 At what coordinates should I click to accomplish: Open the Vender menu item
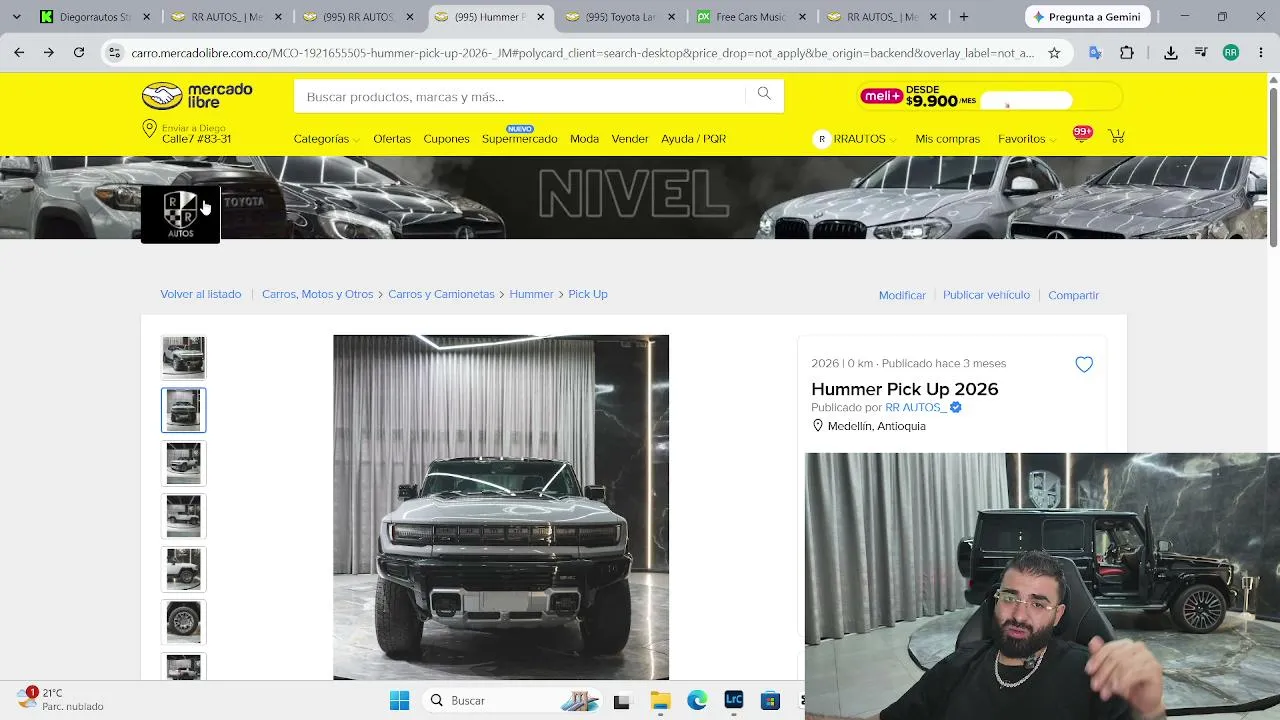coord(630,139)
